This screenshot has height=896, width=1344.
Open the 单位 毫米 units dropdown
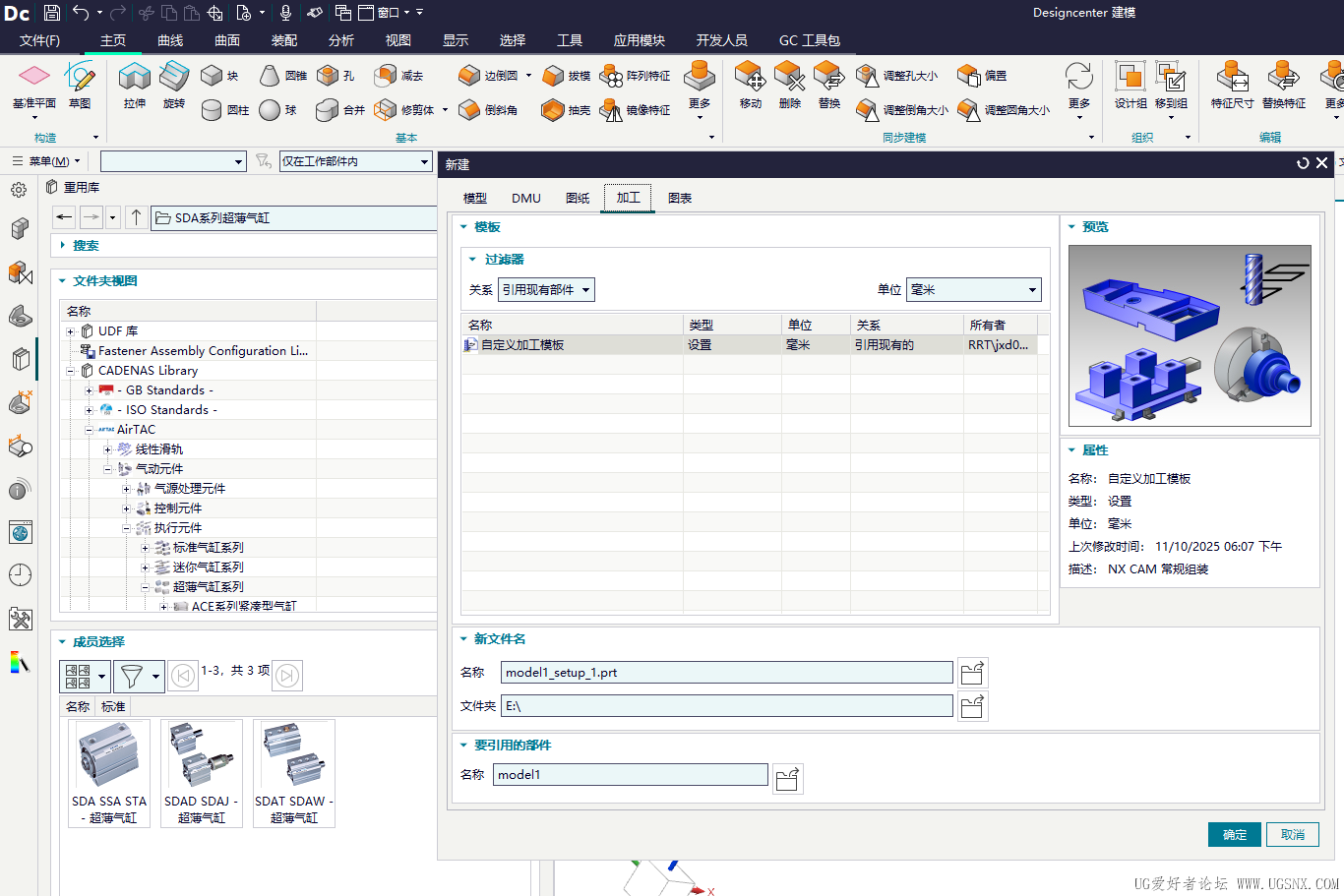972,290
